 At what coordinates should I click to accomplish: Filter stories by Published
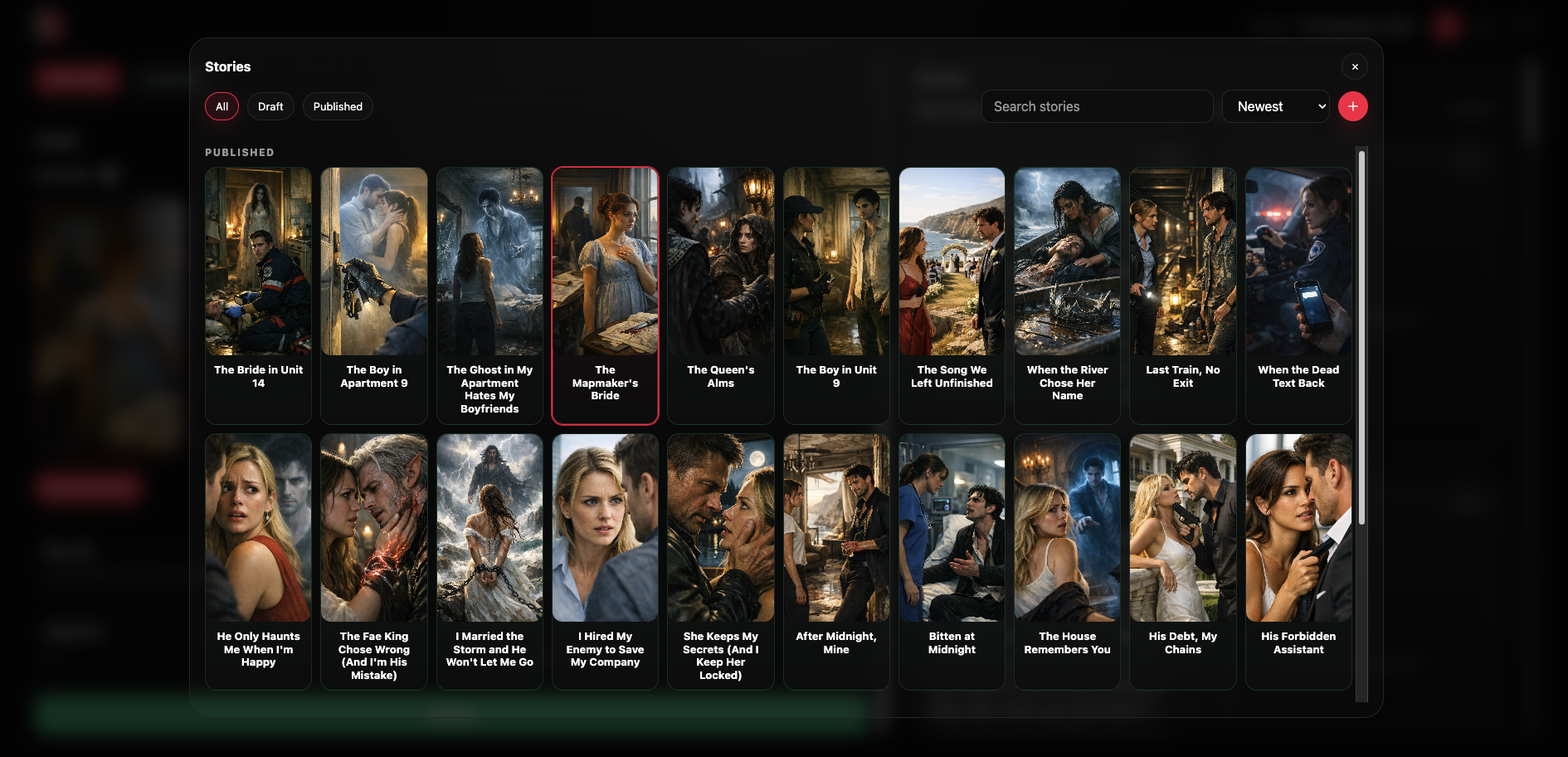338,106
